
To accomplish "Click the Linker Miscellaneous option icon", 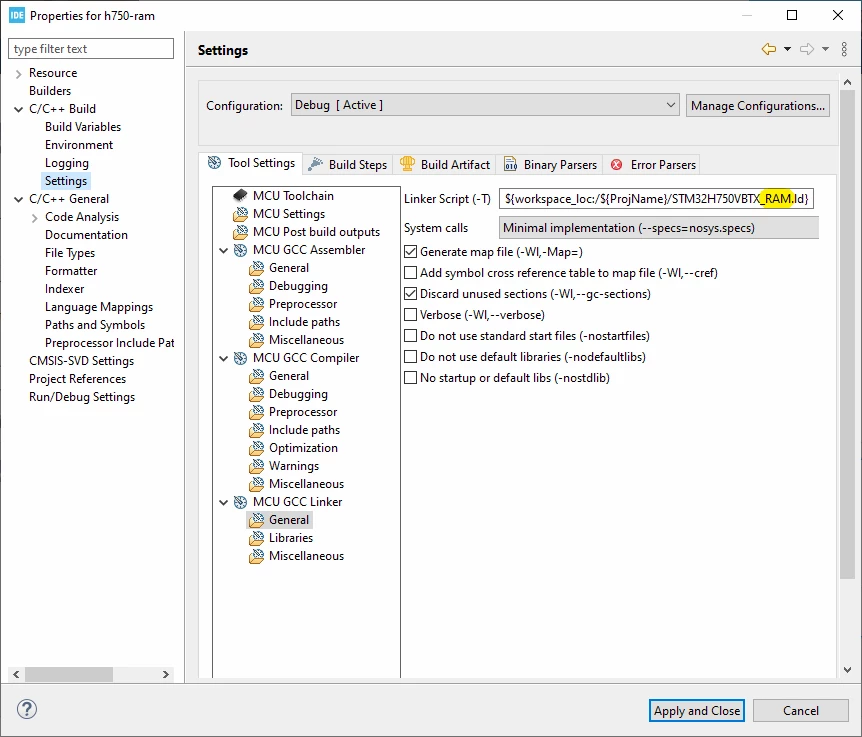I will pos(256,556).
